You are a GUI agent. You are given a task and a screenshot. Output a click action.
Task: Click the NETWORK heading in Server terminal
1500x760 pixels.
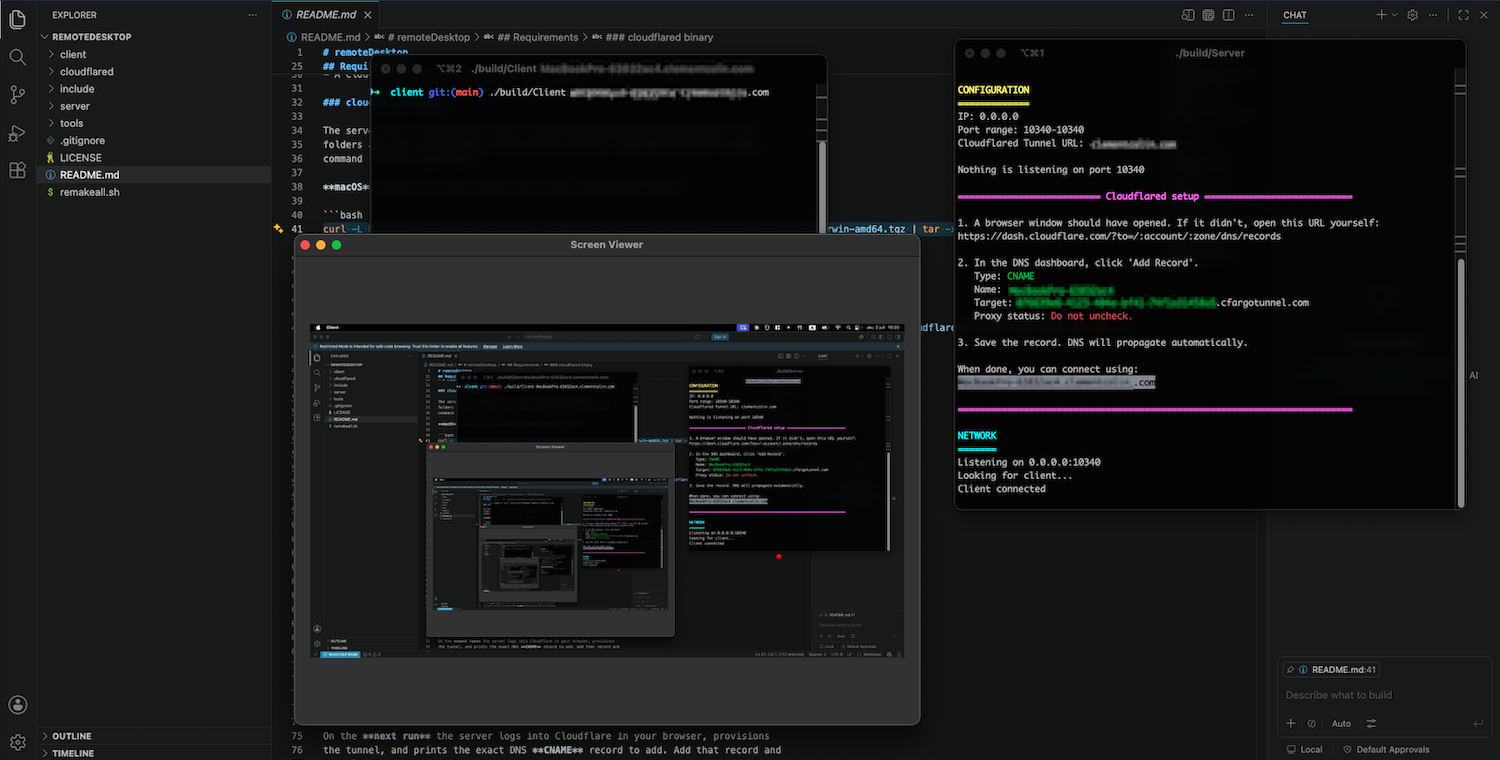pyautogui.click(x=977, y=436)
